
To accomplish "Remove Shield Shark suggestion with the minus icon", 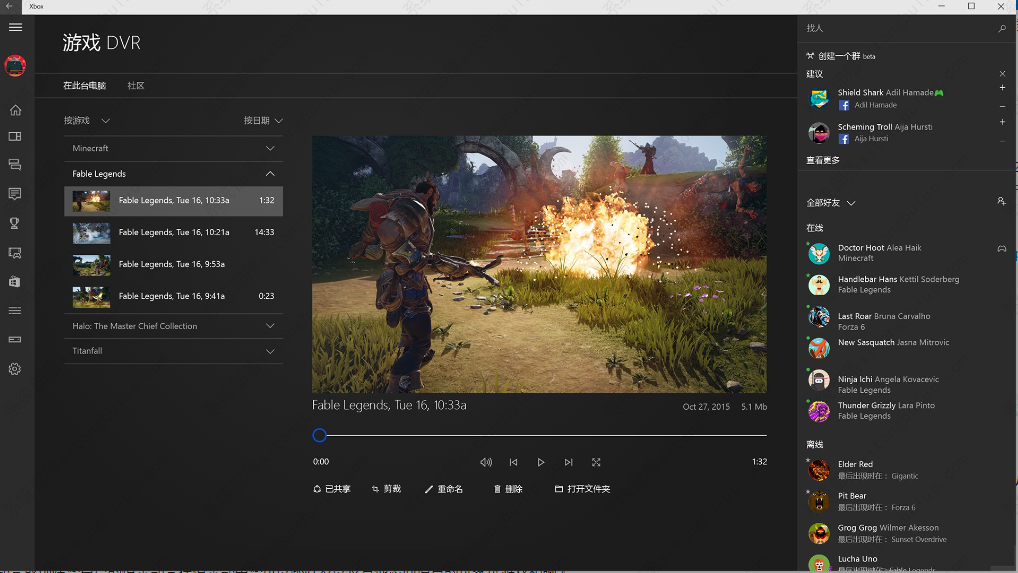I will 1002,106.
